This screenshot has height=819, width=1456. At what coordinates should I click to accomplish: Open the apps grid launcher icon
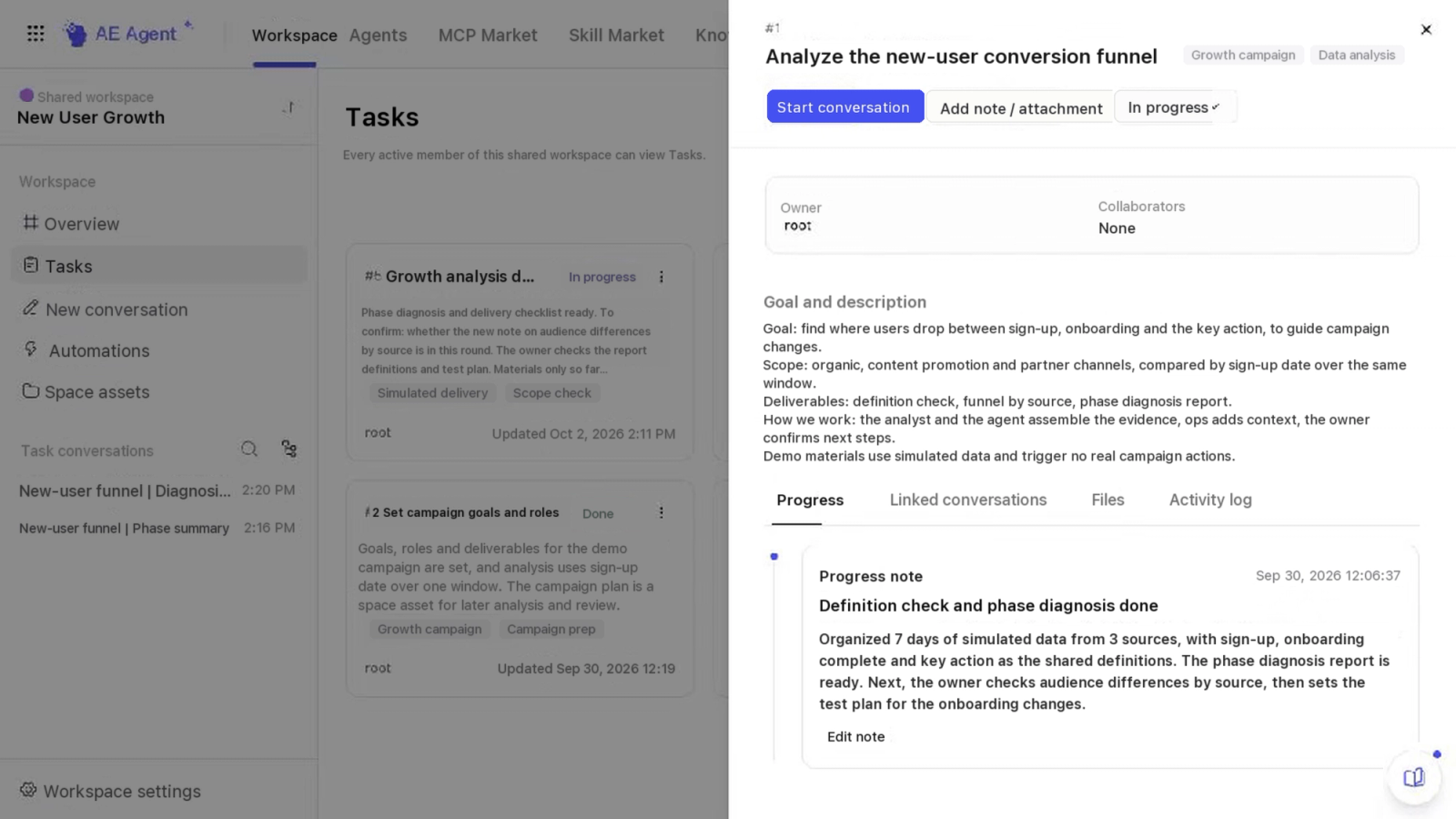[35, 34]
